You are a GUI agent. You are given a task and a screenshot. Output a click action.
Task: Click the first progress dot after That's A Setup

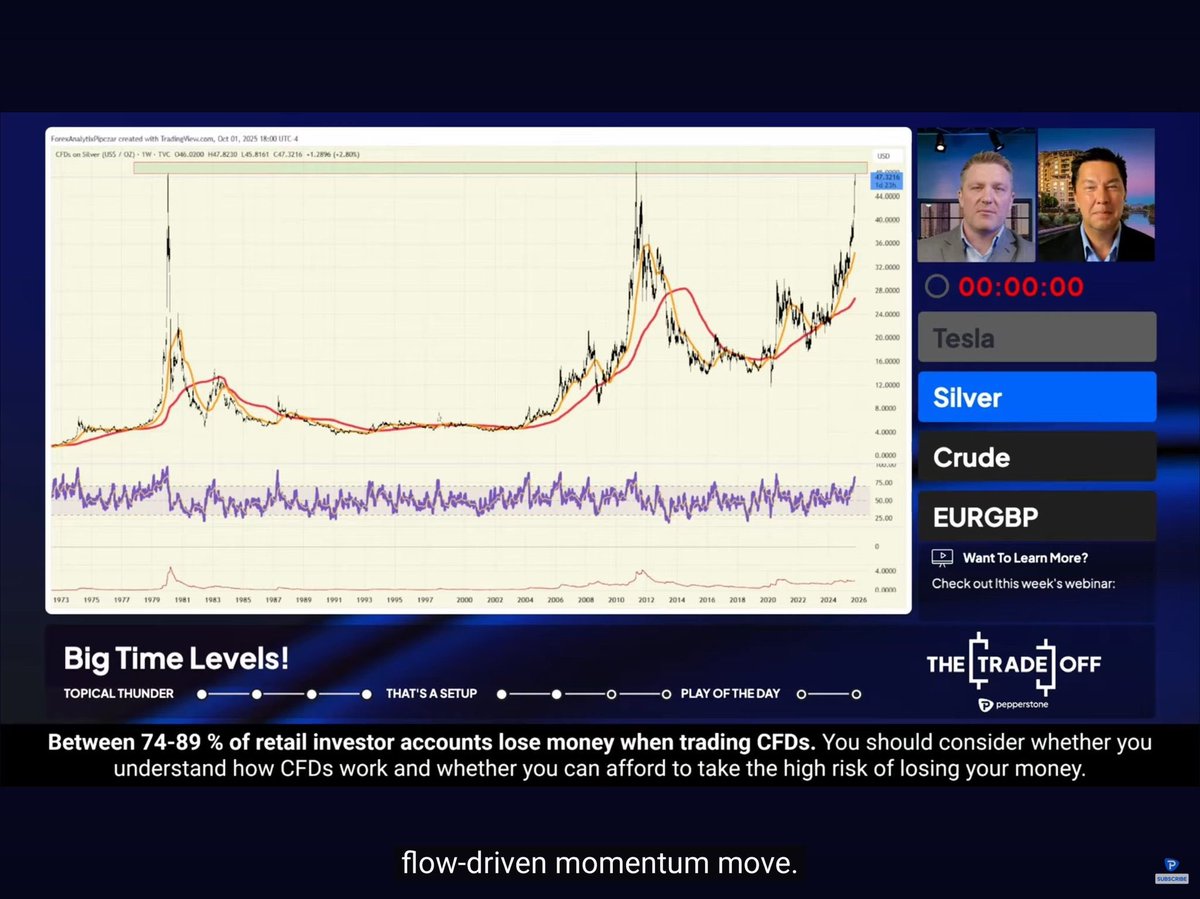[x=502, y=694]
